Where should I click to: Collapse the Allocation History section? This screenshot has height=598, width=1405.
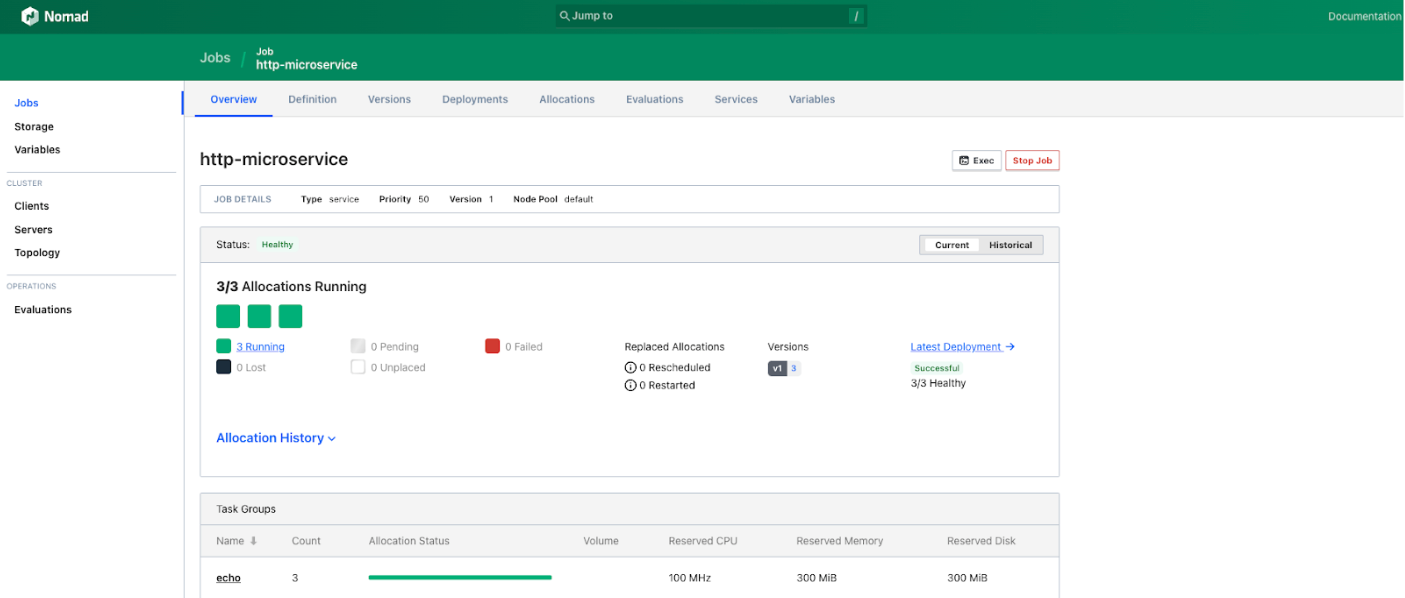(276, 438)
